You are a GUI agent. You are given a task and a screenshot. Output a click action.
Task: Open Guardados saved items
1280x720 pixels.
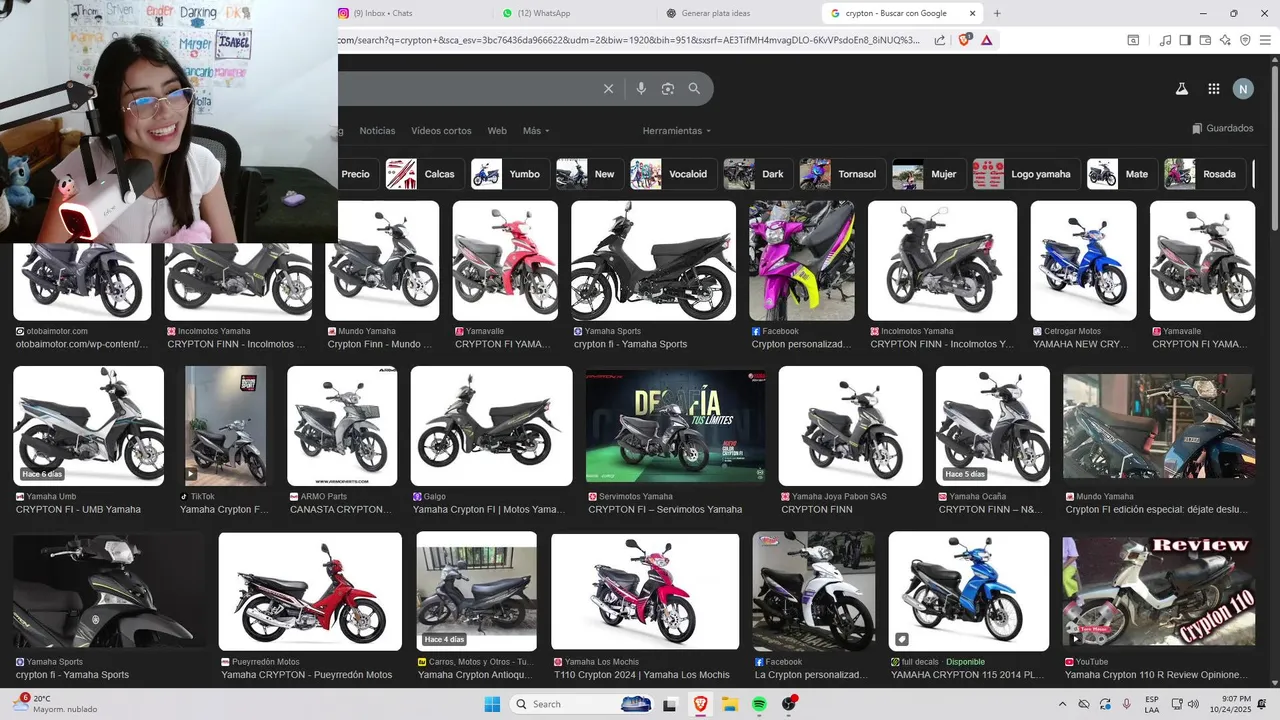pyautogui.click(x=1223, y=128)
